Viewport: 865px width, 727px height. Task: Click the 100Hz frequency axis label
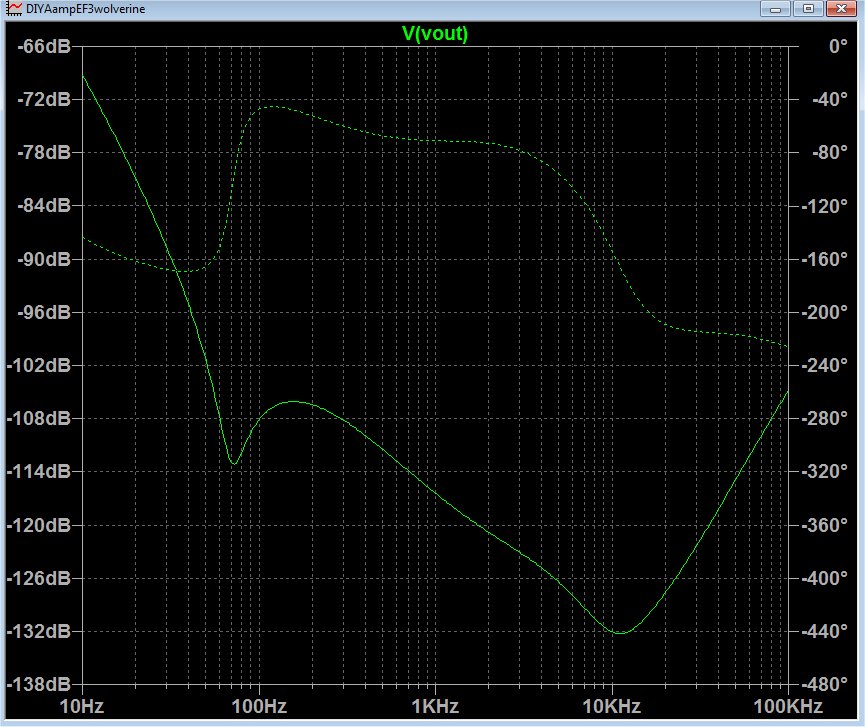(x=259, y=707)
